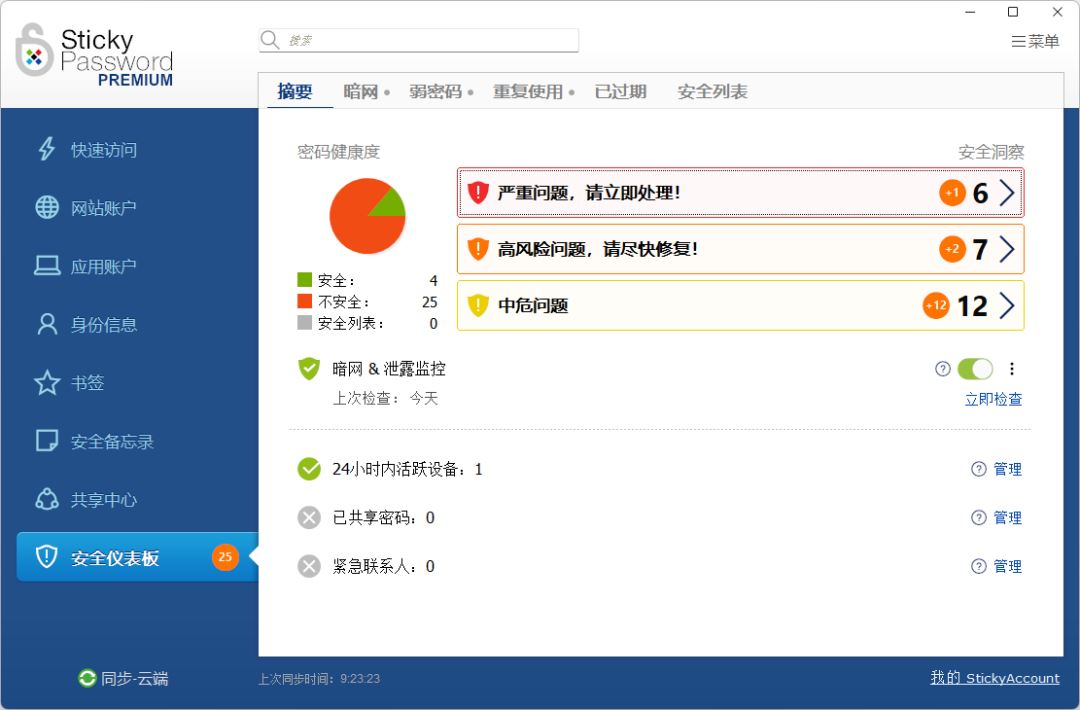Open the 菜单 hamburger menu
The image size is (1080, 710).
pos(1035,41)
